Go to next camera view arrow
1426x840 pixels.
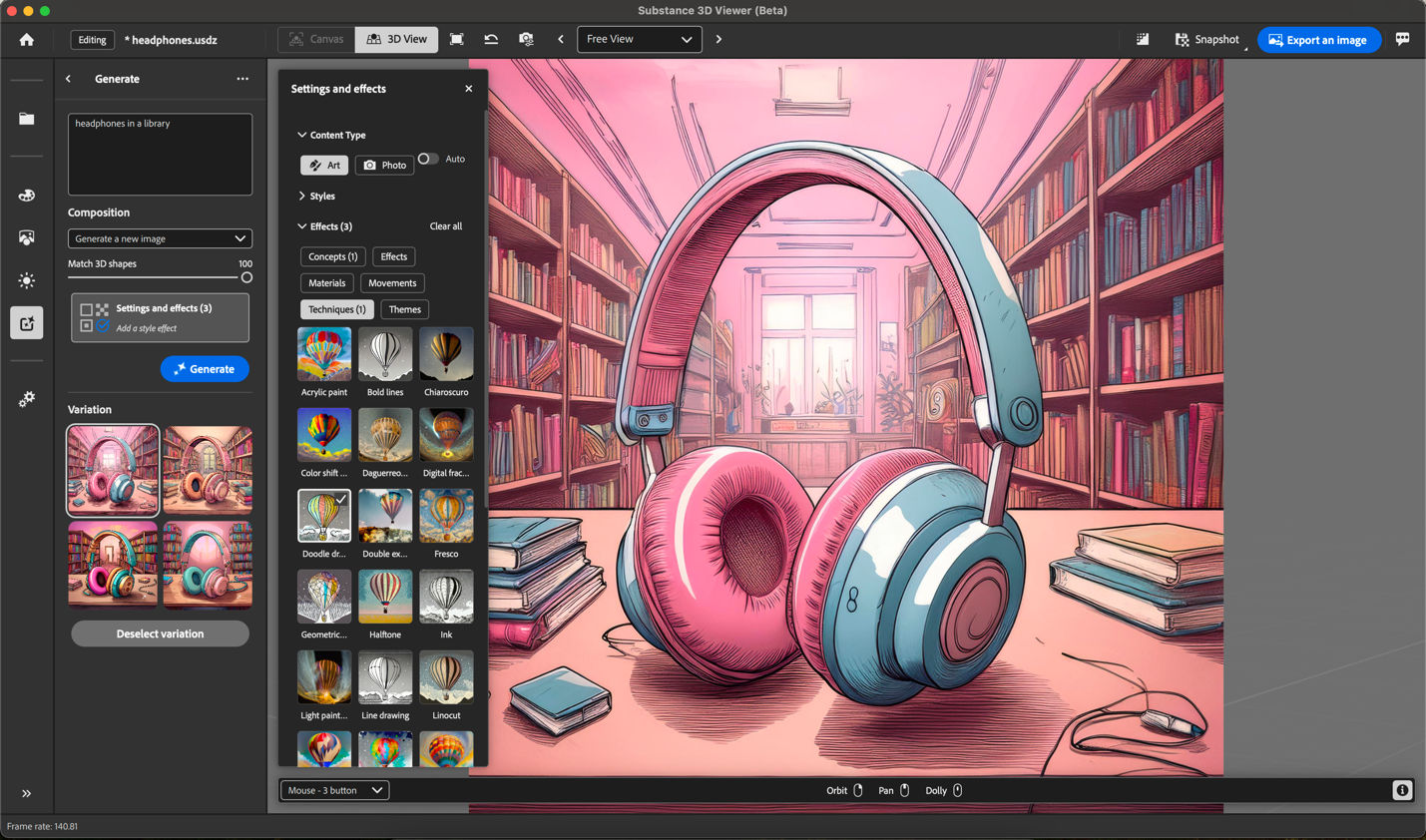(x=718, y=39)
